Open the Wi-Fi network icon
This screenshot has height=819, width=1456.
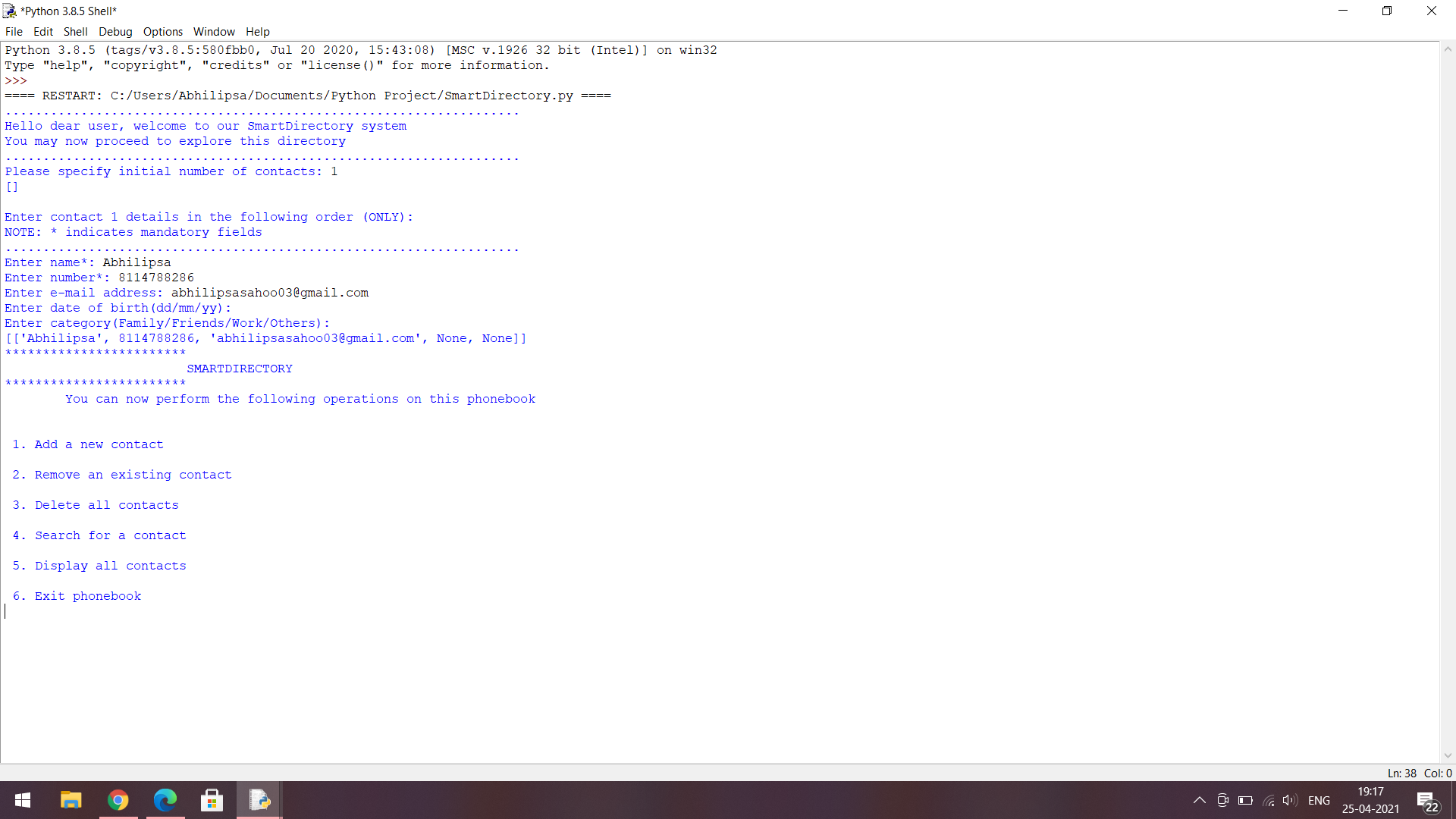tap(1268, 800)
